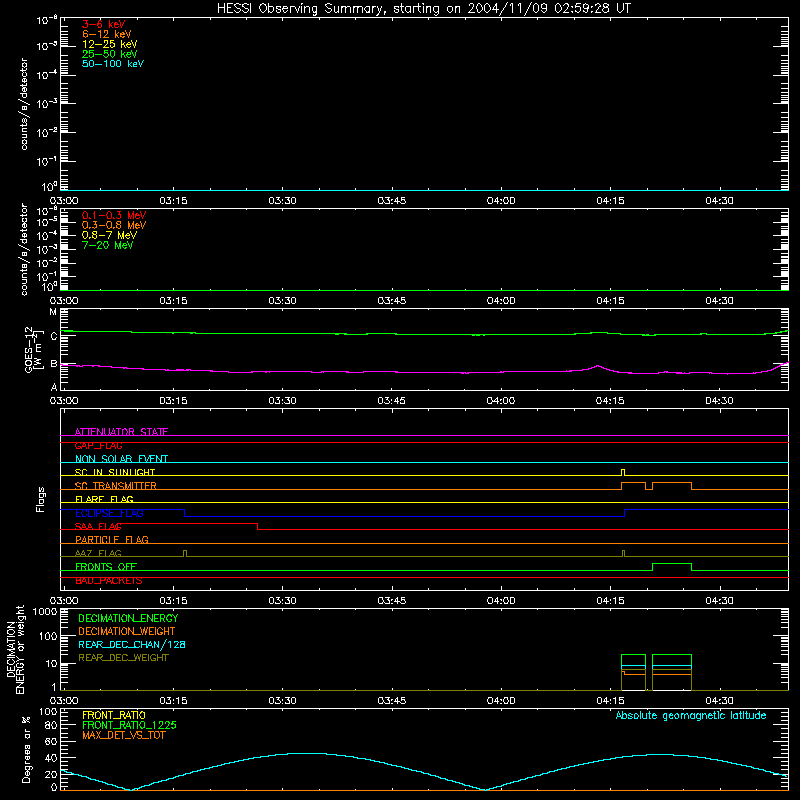Select the GAP_FLAG label
800x800 pixels.
tap(98, 445)
